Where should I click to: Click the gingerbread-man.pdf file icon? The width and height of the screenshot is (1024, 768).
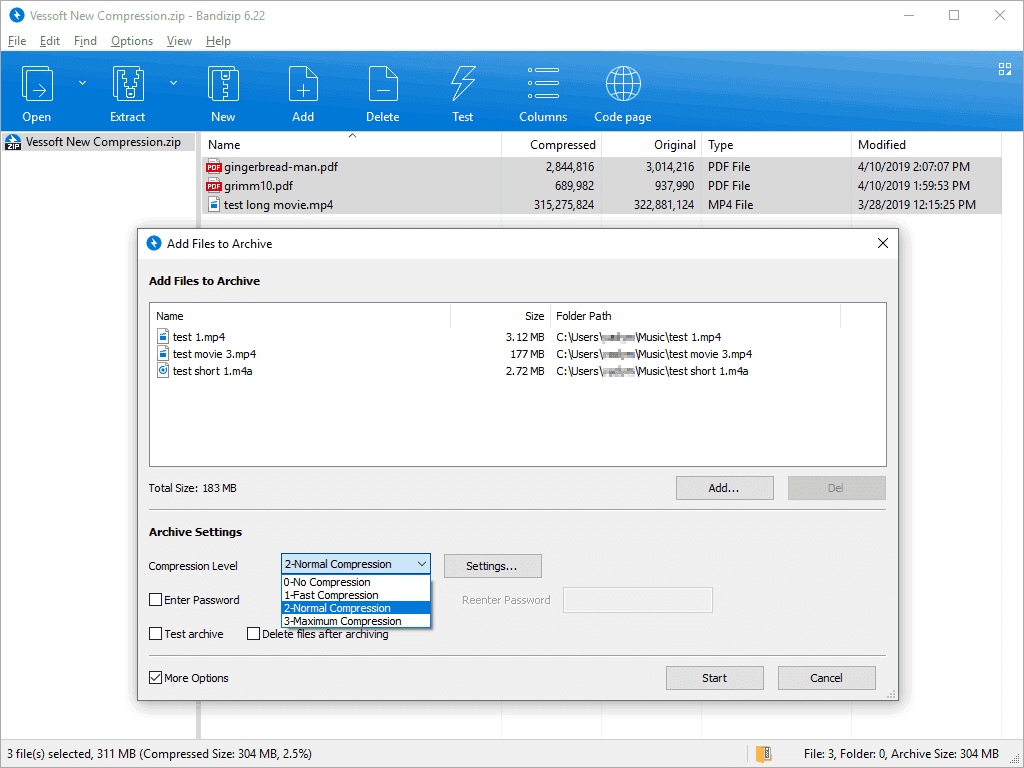click(214, 167)
